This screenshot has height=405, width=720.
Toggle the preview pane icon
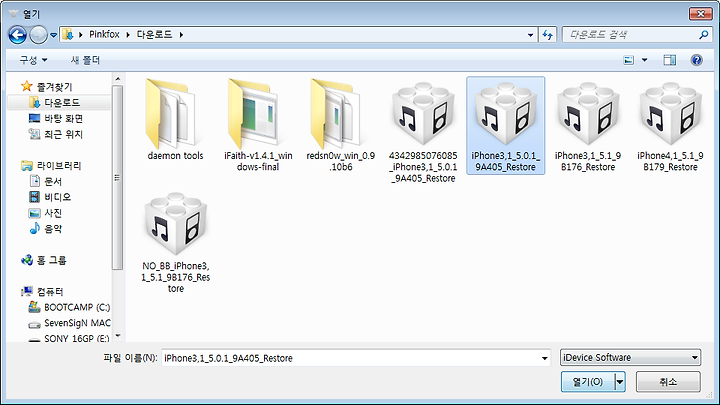pos(669,60)
